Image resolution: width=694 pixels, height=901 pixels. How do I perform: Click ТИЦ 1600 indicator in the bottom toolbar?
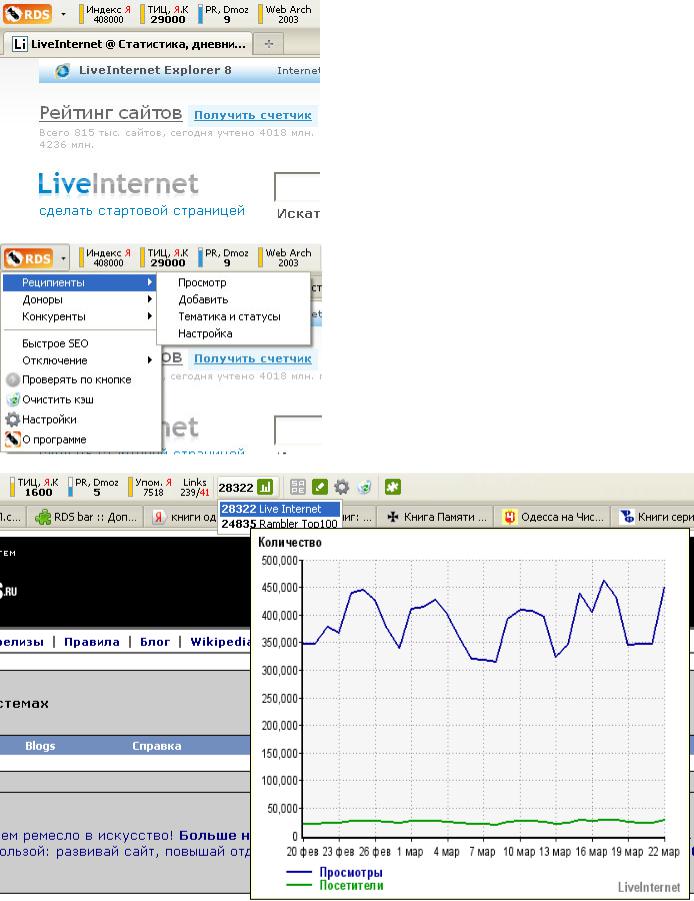point(34,487)
